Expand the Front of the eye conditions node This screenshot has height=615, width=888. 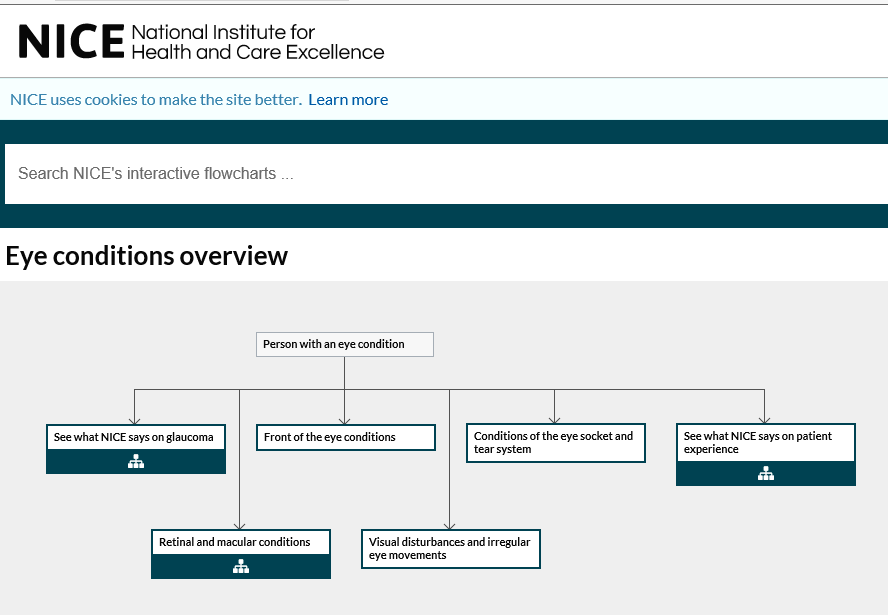tap(345, 437)
